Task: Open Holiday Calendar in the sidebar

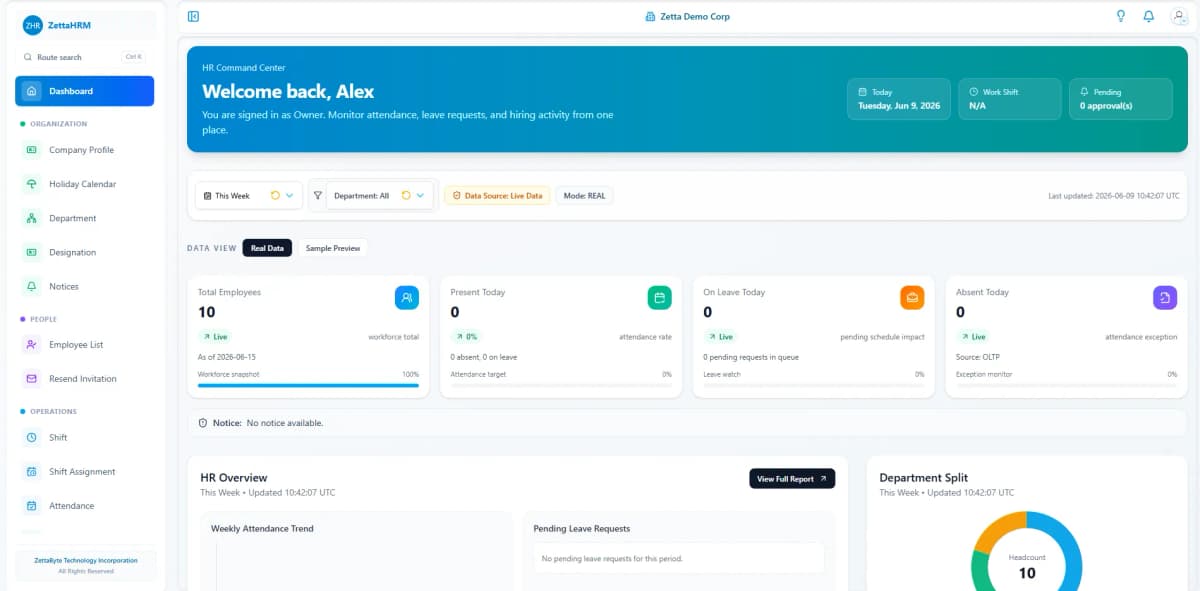Action: [x=85, y=184]
